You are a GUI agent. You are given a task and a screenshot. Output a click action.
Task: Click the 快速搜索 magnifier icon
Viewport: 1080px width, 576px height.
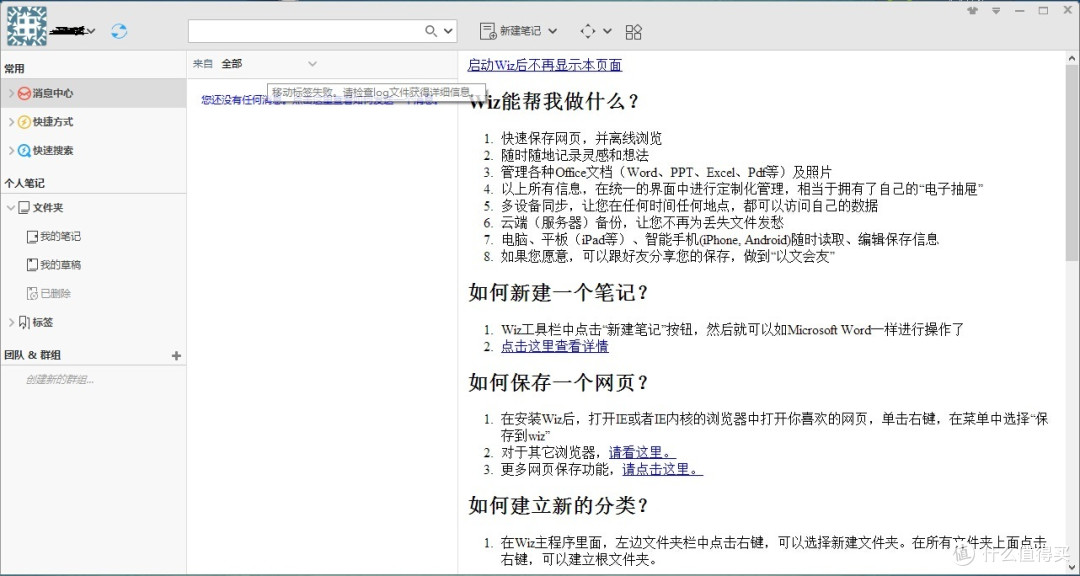[x=24, y=150]
